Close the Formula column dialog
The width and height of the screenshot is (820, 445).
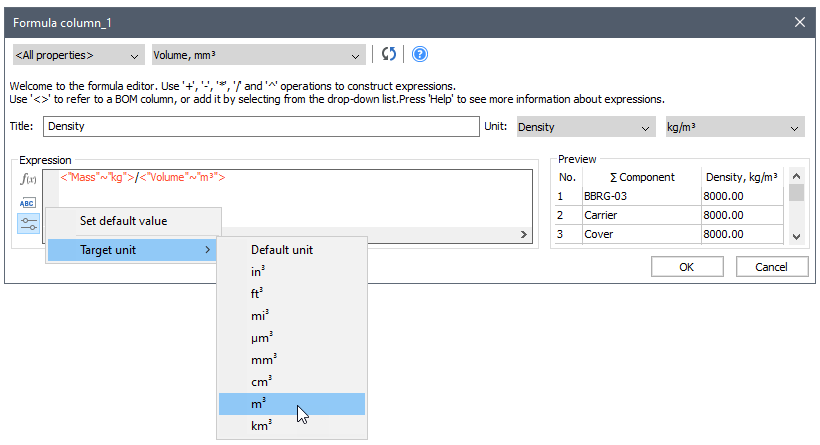[x=799, y=21]
